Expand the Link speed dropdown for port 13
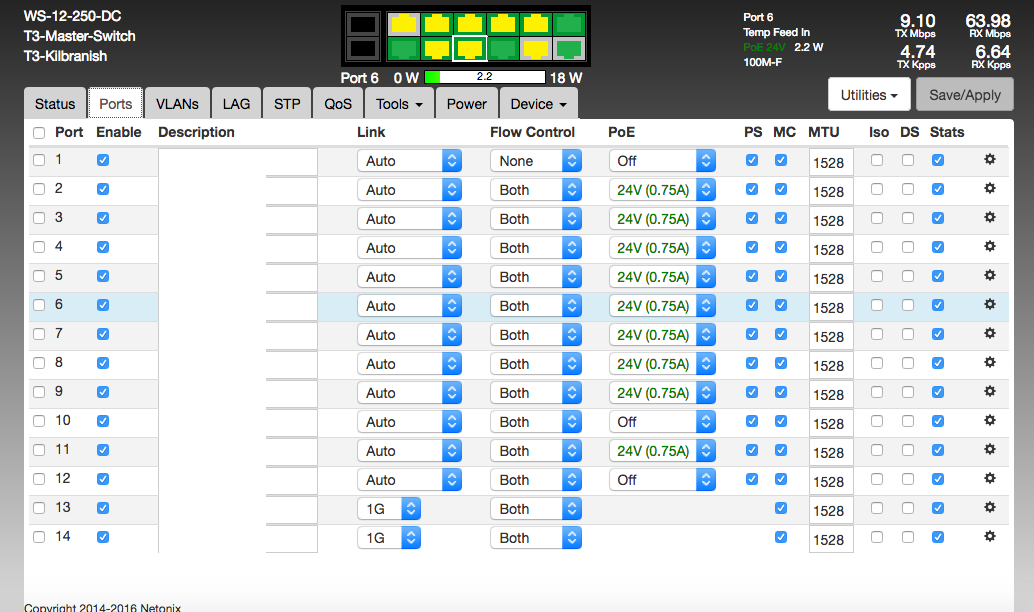 [389, 509]
